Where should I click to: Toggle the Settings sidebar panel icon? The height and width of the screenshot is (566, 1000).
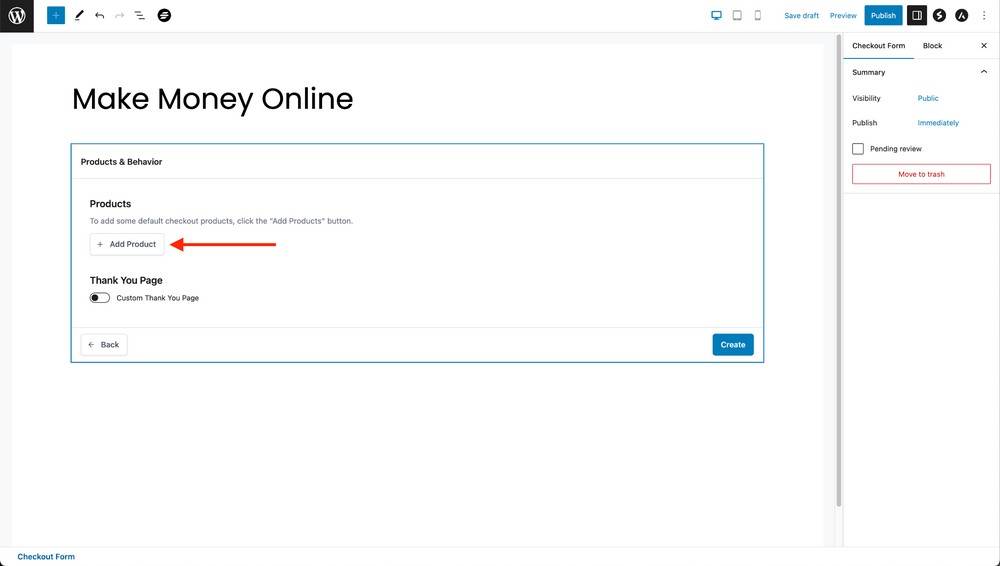(x=917, y=16)
